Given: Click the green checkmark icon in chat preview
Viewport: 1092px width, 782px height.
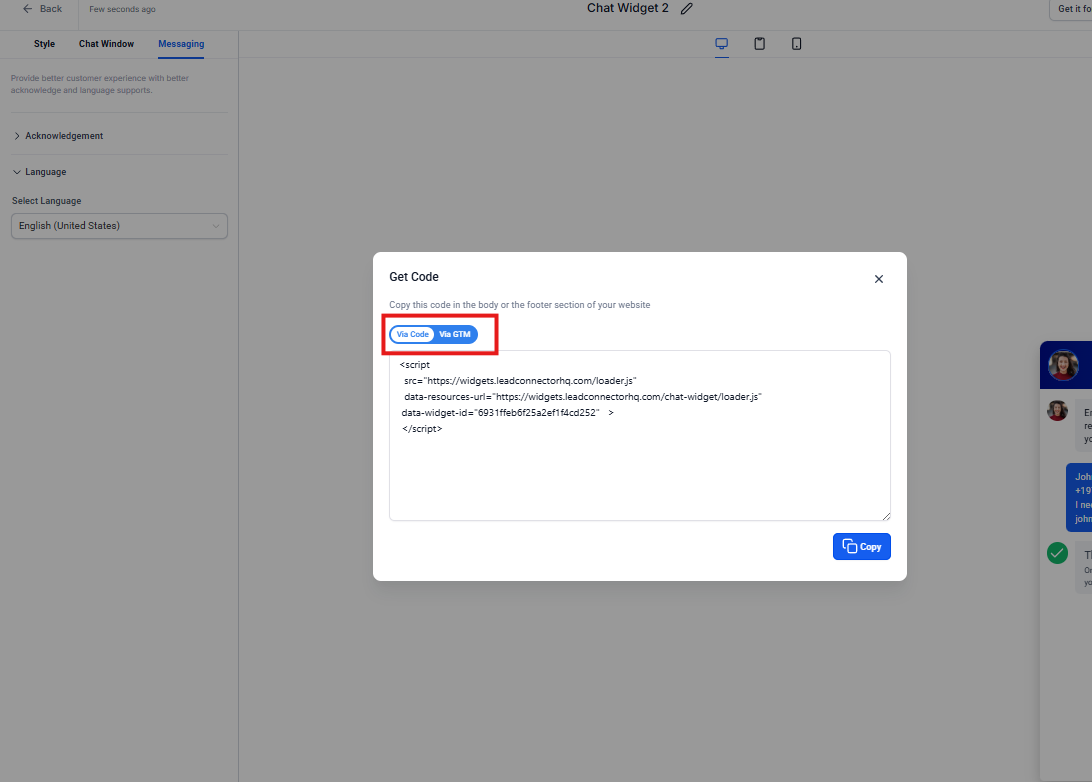Looking at the screenshot, I should (x=1057, y=553).
